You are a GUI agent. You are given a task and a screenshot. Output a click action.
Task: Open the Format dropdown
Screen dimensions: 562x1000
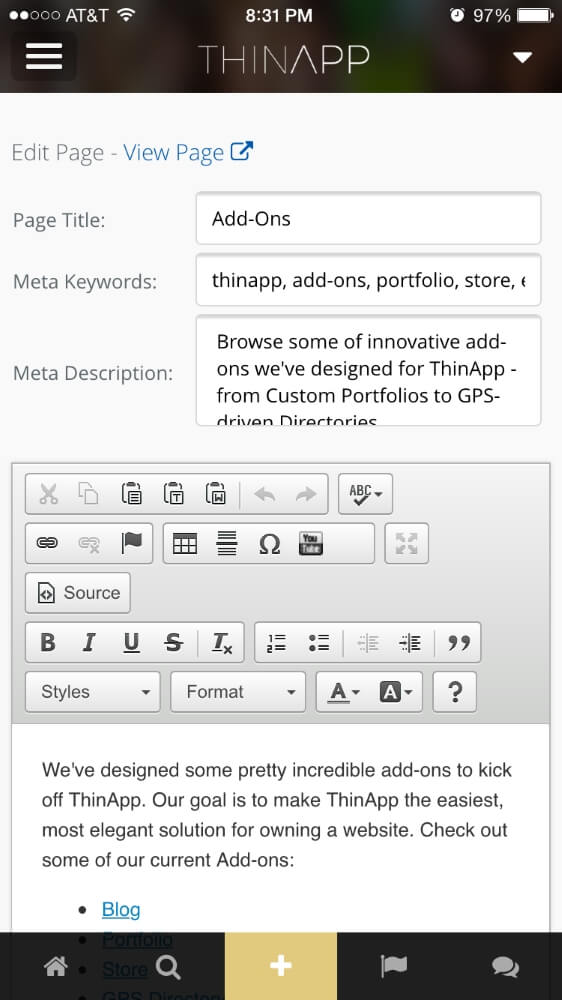(x=238, y=692)
